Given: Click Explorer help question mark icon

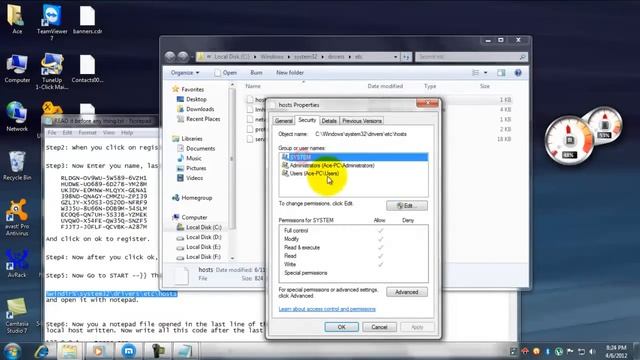Looking at the screenshot, I should click(518, 73).
